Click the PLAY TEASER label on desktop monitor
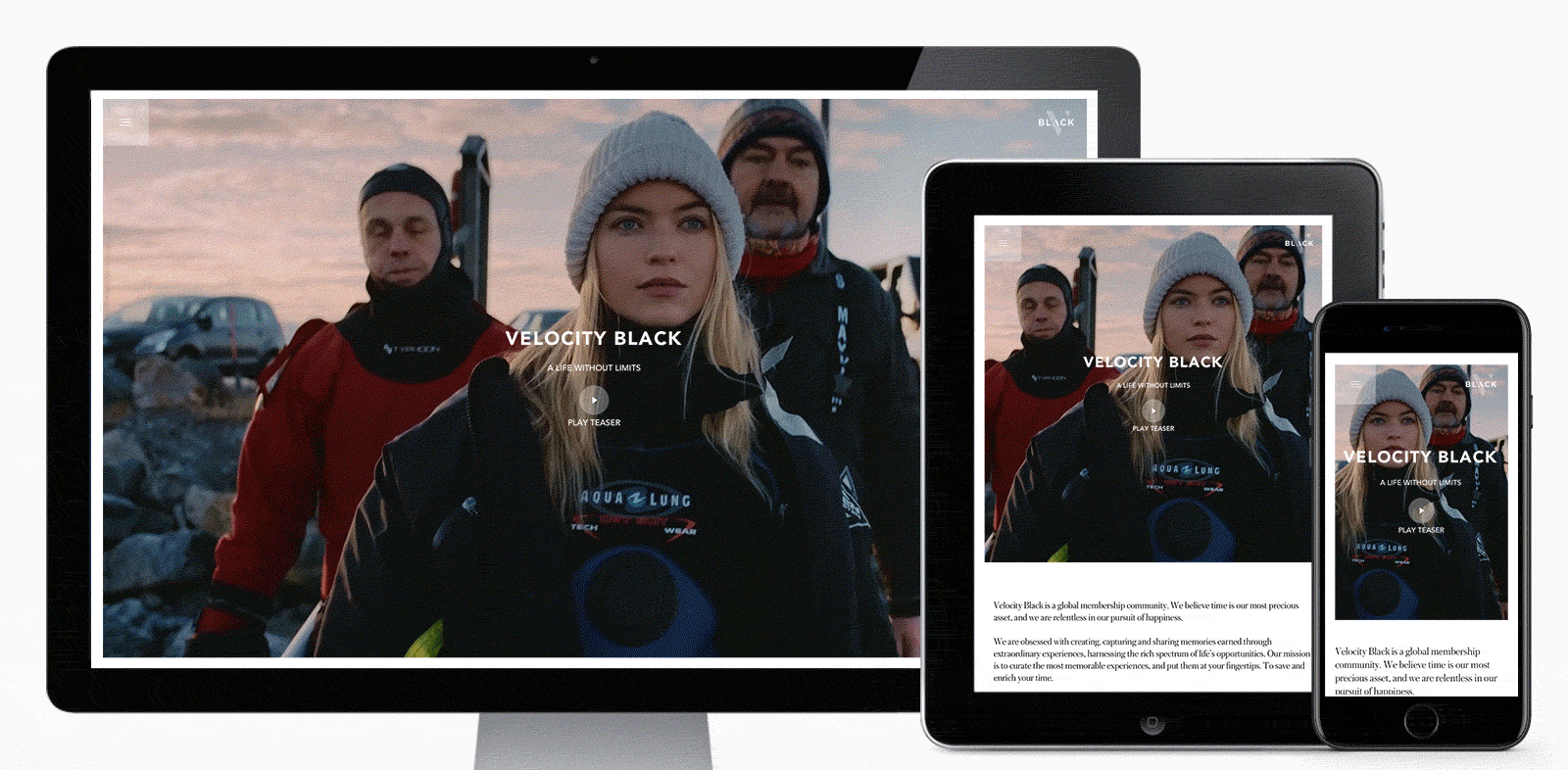Viewport: 1568px width, 770px height. pyautogui.click(x=594, y=423)
